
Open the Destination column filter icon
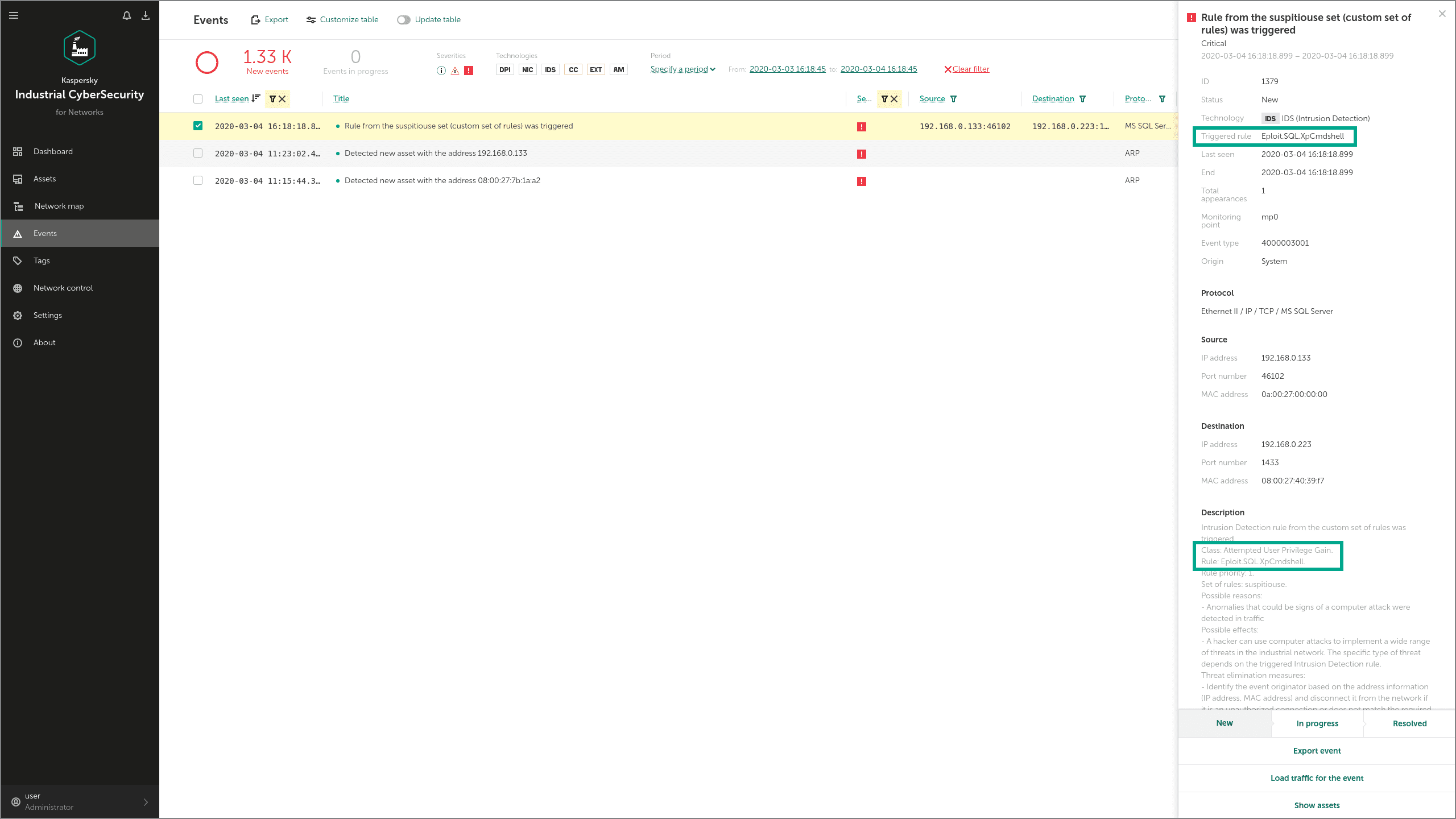(x=1083, y=99)
